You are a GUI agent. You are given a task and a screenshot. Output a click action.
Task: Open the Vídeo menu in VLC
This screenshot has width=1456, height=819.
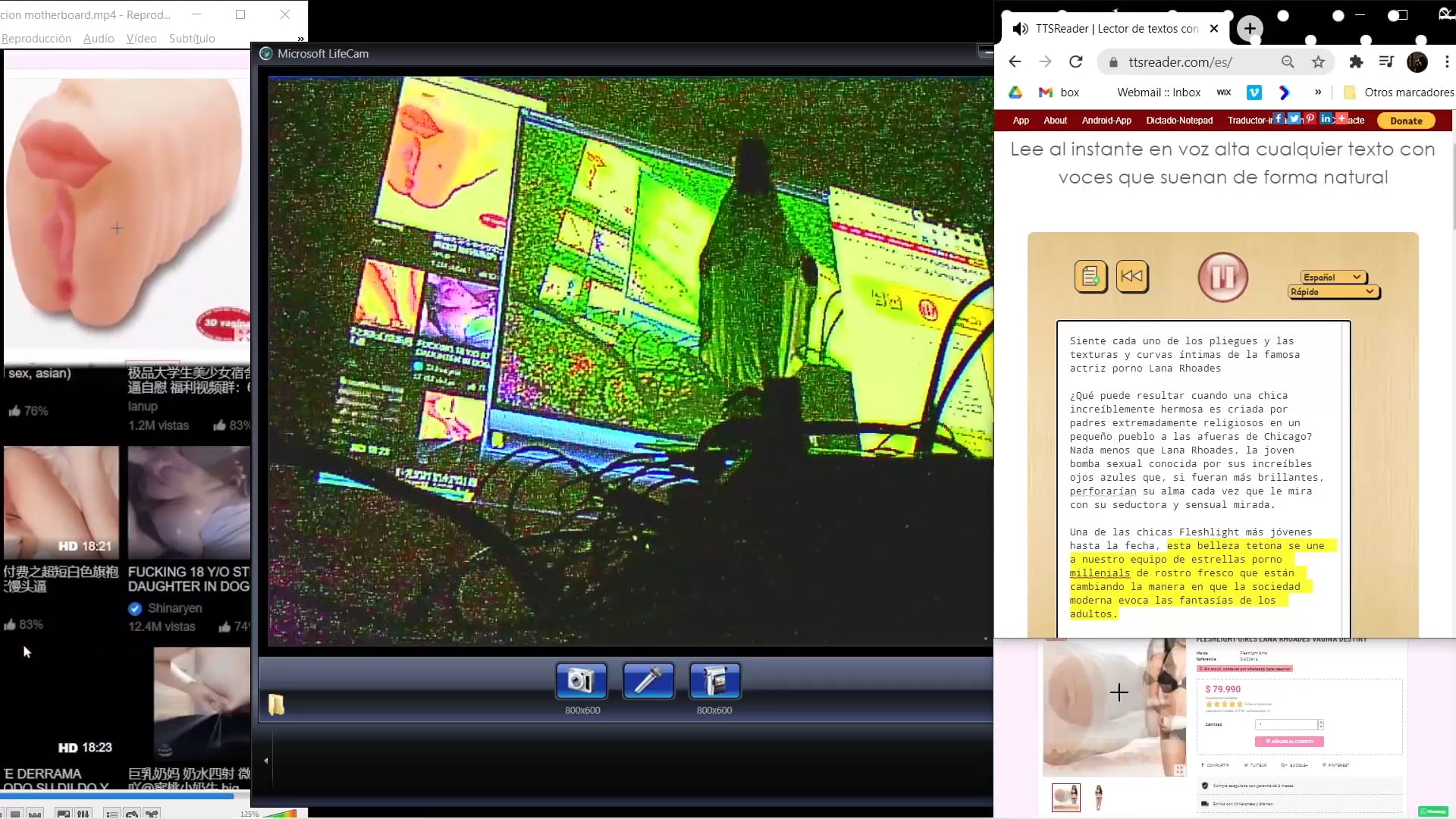click(x=141, y=39)
